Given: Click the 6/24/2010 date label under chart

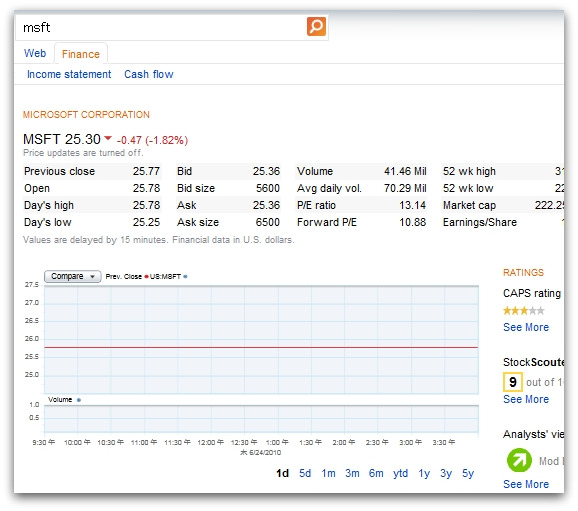Looking at the screenshot, I should (x=261, y=452).
